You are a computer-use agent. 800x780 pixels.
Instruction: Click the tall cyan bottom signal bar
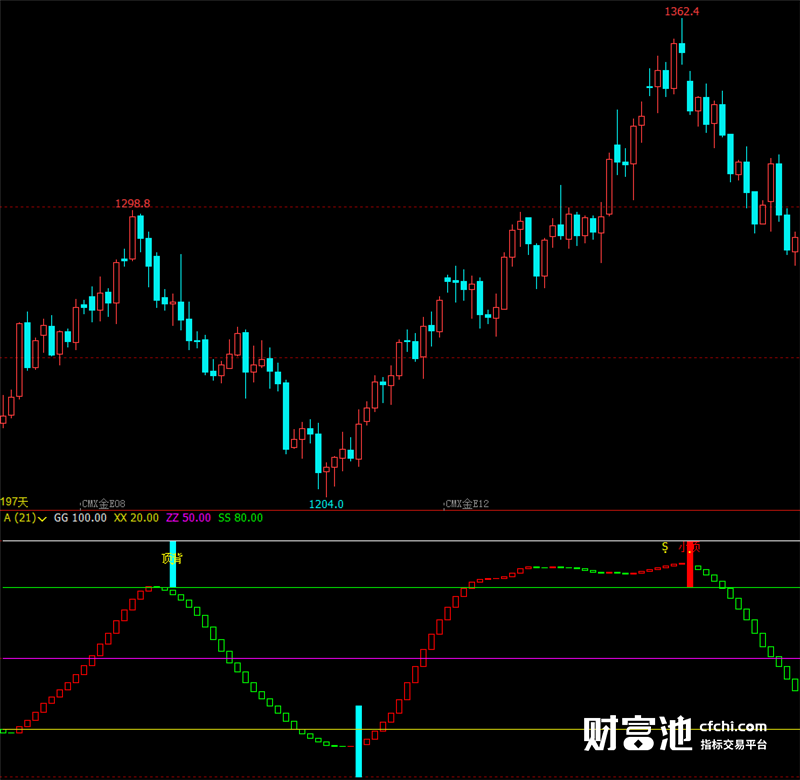click(x=359, y=741)
